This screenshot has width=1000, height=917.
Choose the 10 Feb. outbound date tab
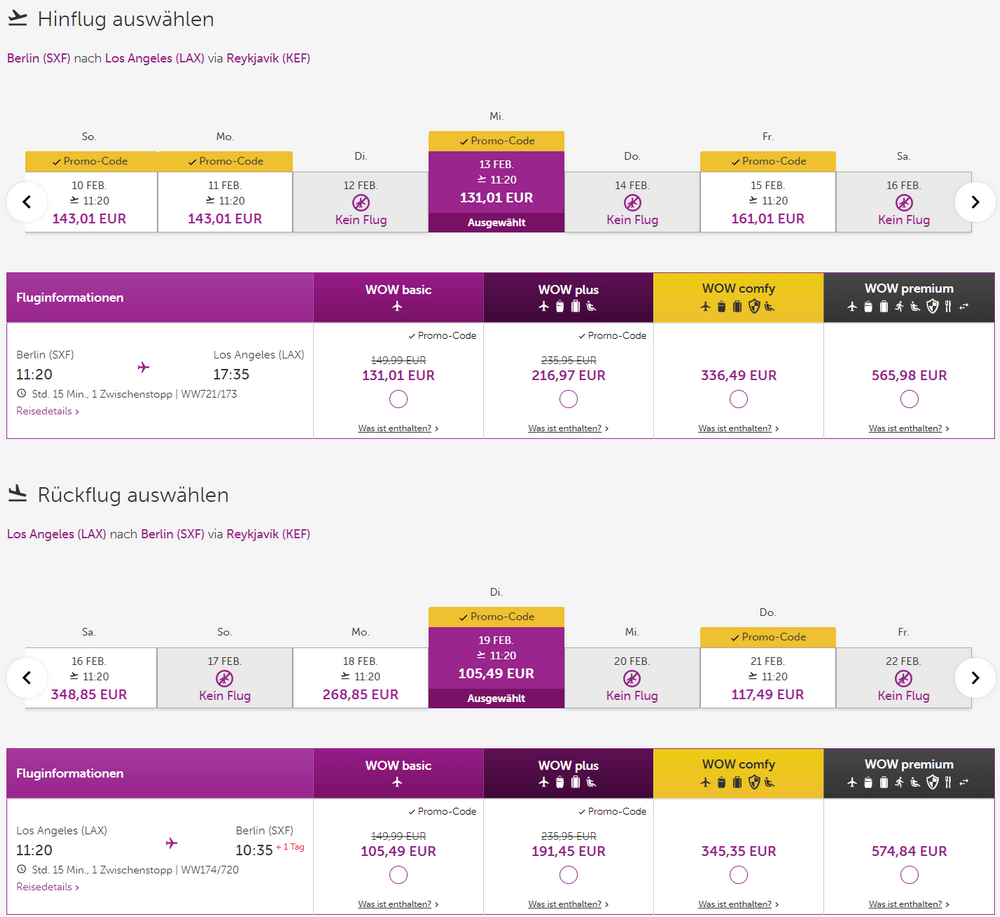tap(91, 202)
